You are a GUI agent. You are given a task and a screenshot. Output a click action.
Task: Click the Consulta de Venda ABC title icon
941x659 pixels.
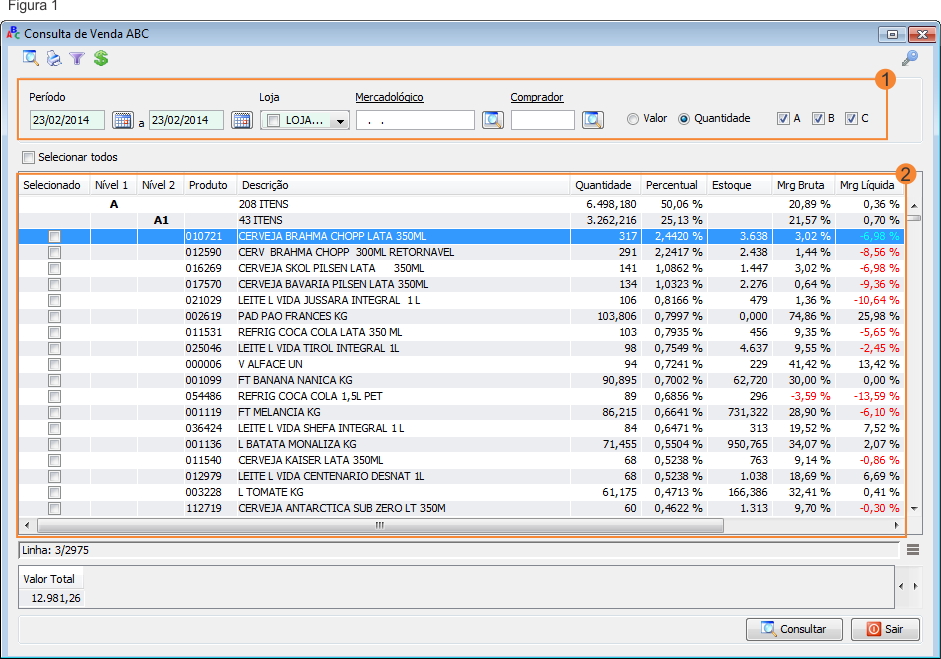tap(13, 34)
